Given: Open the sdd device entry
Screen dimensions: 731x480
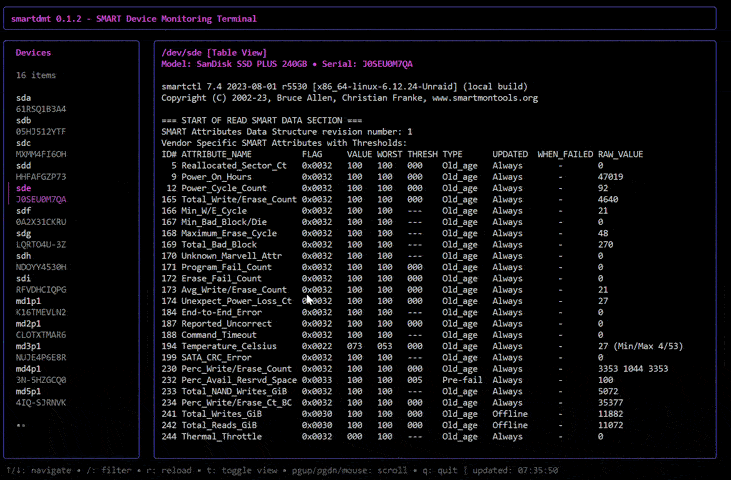Looking at the screenshot, I should 24,166.
